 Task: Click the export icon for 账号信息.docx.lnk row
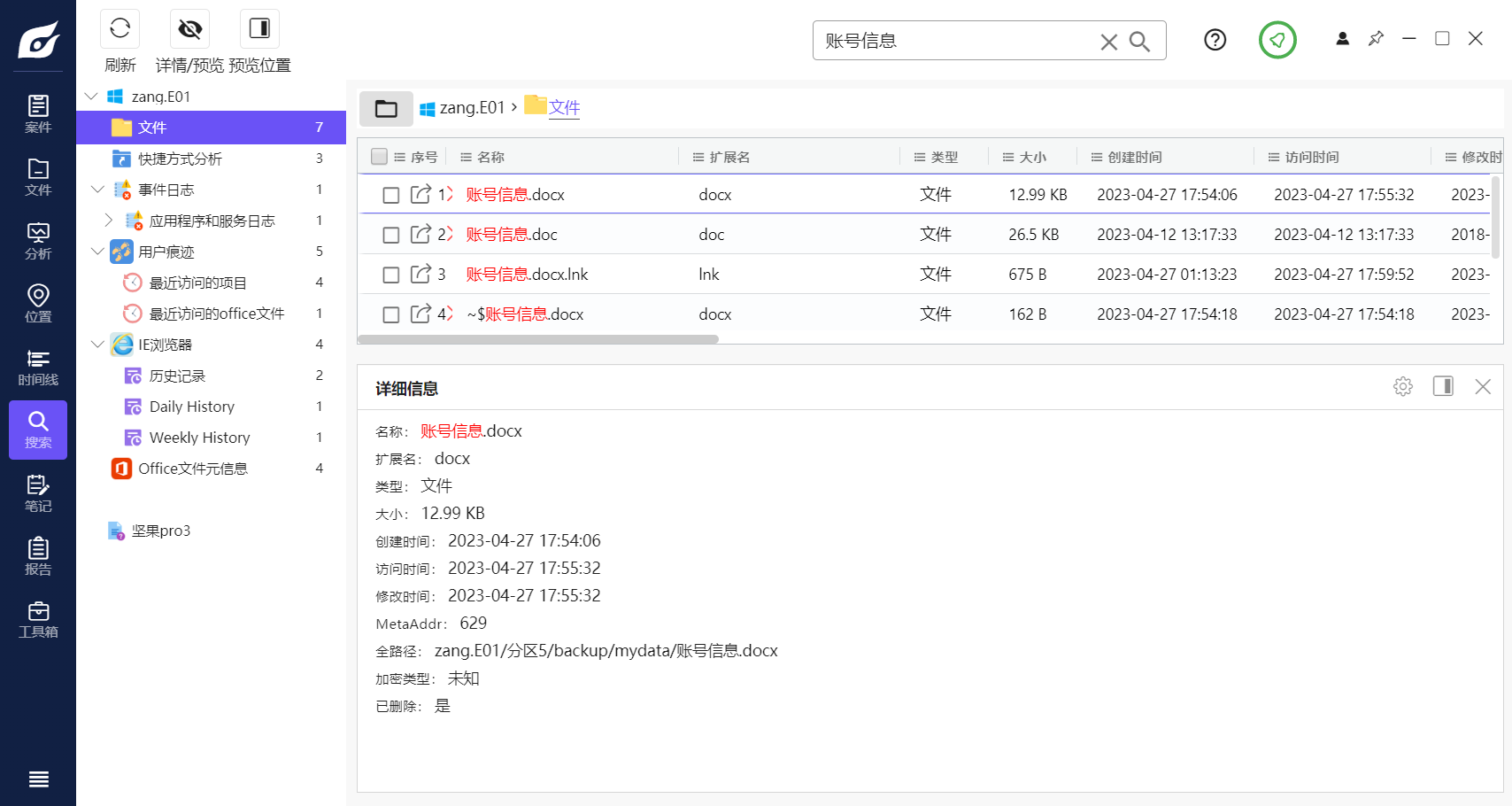(x=420, y=274)
